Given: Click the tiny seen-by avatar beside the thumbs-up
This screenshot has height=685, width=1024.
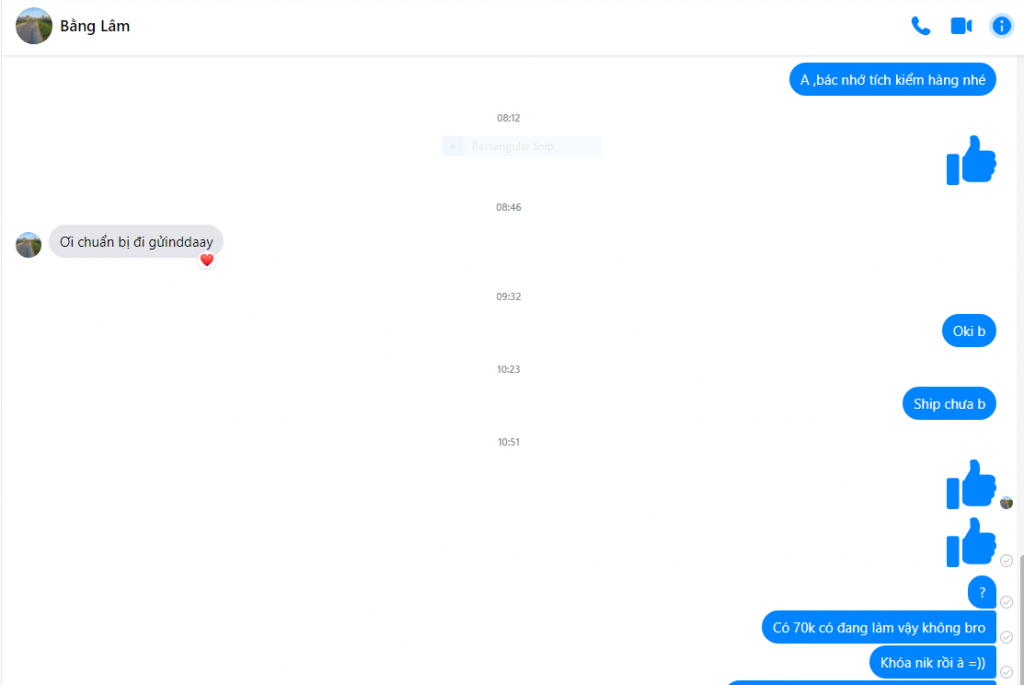Looking at the screenshot, I should (1006, 502).
